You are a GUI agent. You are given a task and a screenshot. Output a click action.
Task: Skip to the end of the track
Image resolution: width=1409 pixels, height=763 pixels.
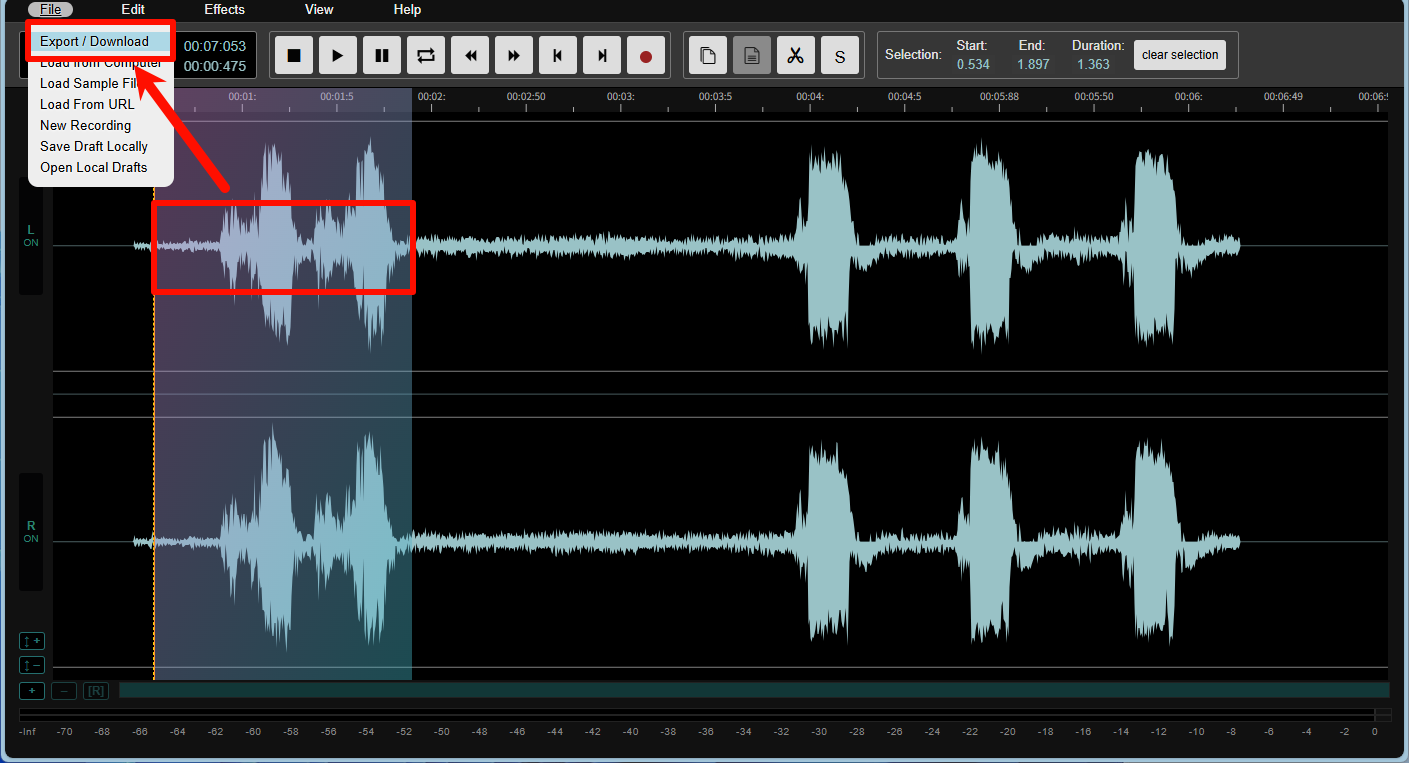tap(602, 56)
